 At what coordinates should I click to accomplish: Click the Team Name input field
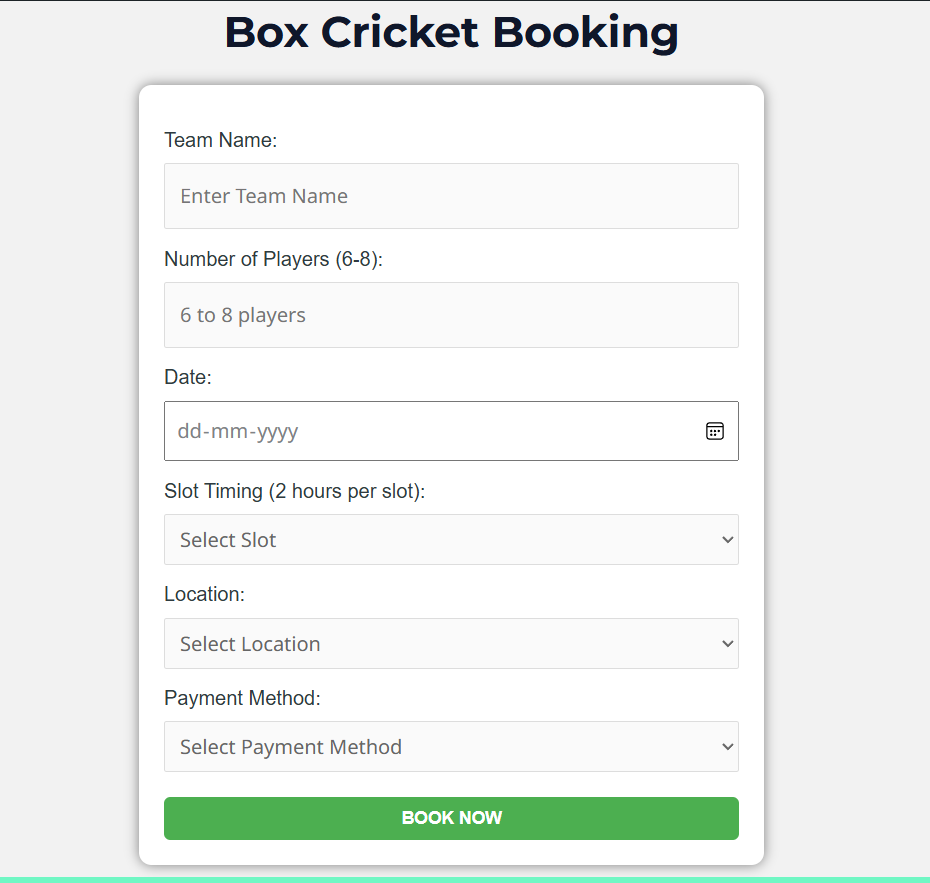[x=451, y=196]
